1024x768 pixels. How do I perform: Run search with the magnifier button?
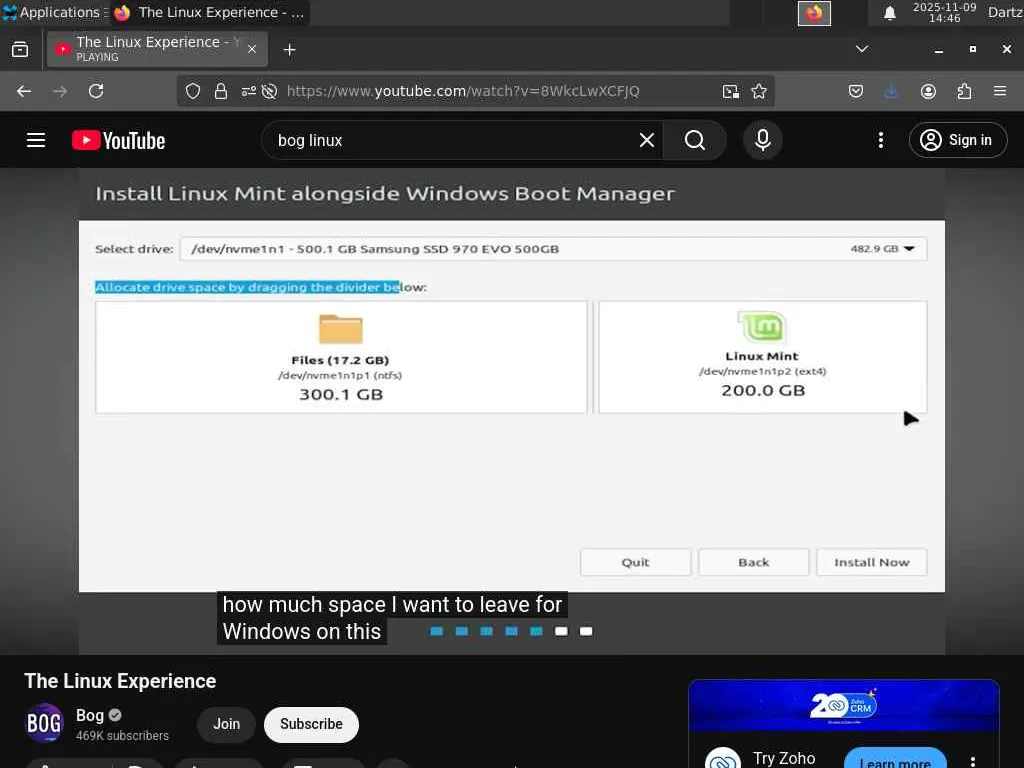695,140
